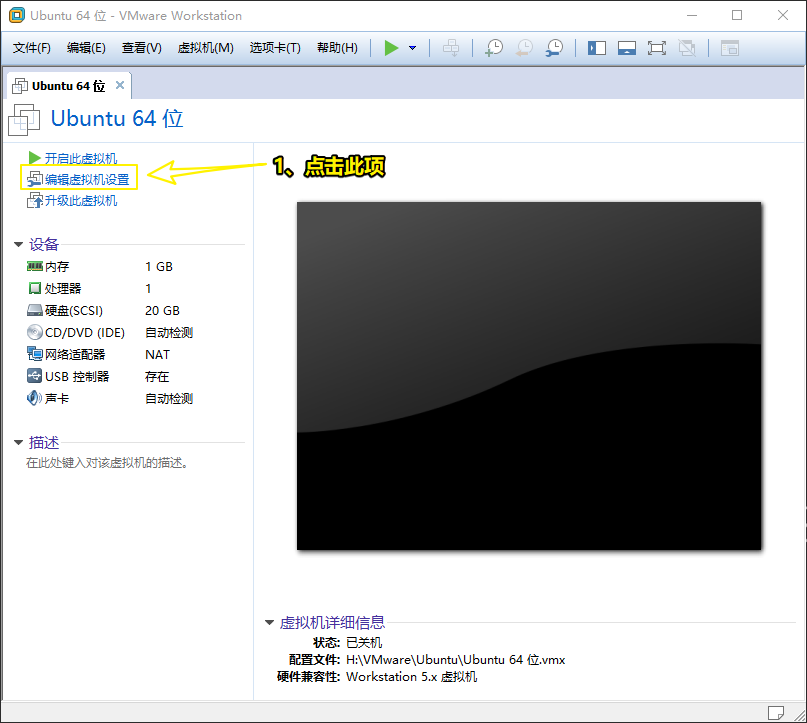Collapse the 设备 section
Image resolution: width=807 pixels, height=723 pixels.
click(x=18, y=244)
